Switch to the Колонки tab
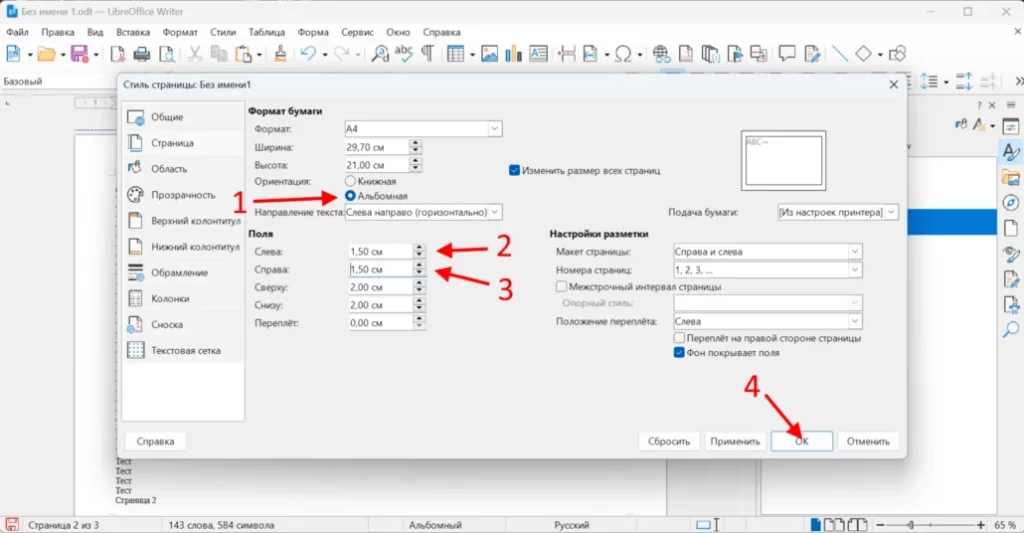The height and width of the screenshot is (533, 1024). [x=183, y=299]
